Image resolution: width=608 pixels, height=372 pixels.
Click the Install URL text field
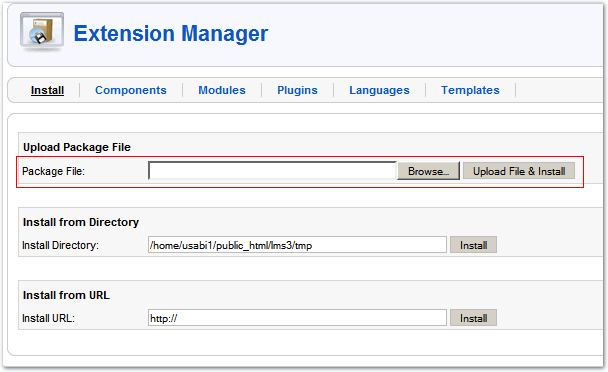[297, 318]
